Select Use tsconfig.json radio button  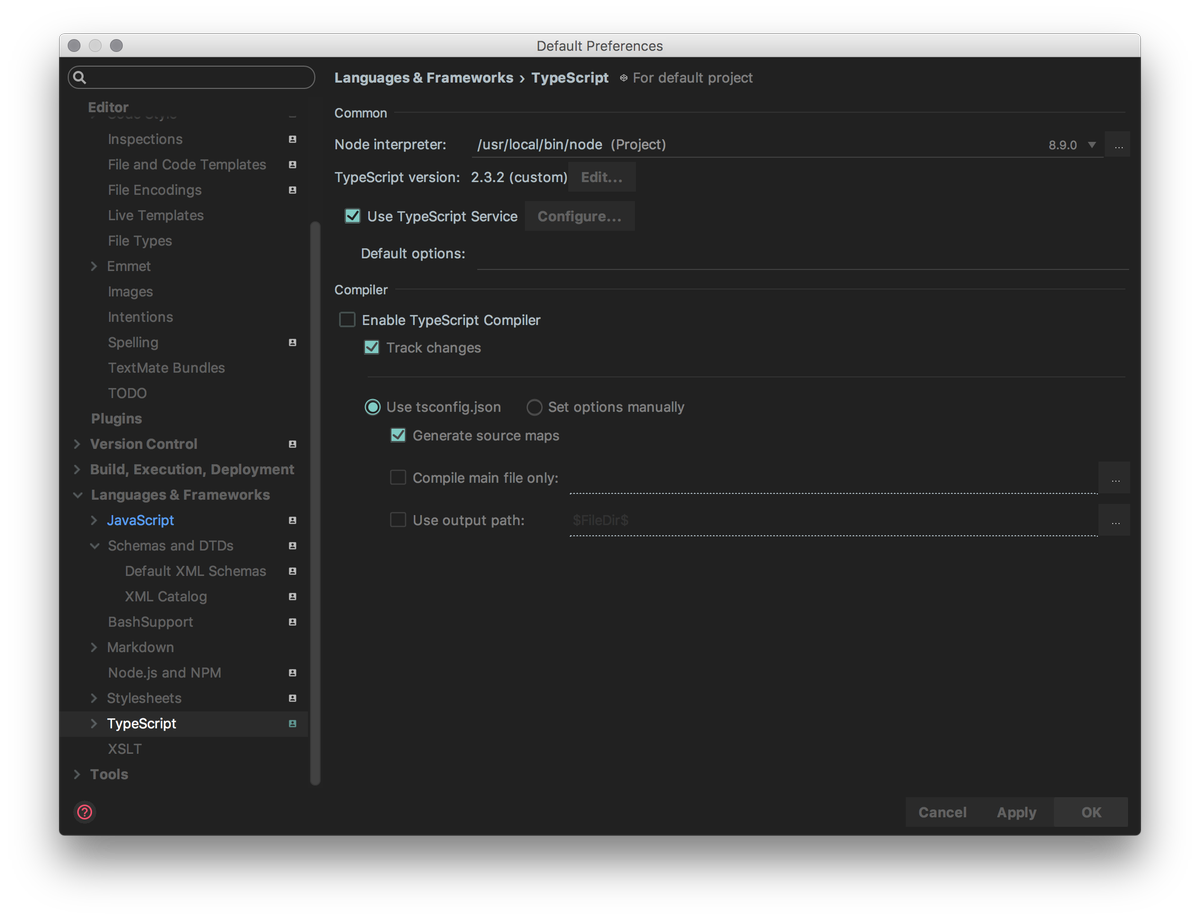[372, 407]
